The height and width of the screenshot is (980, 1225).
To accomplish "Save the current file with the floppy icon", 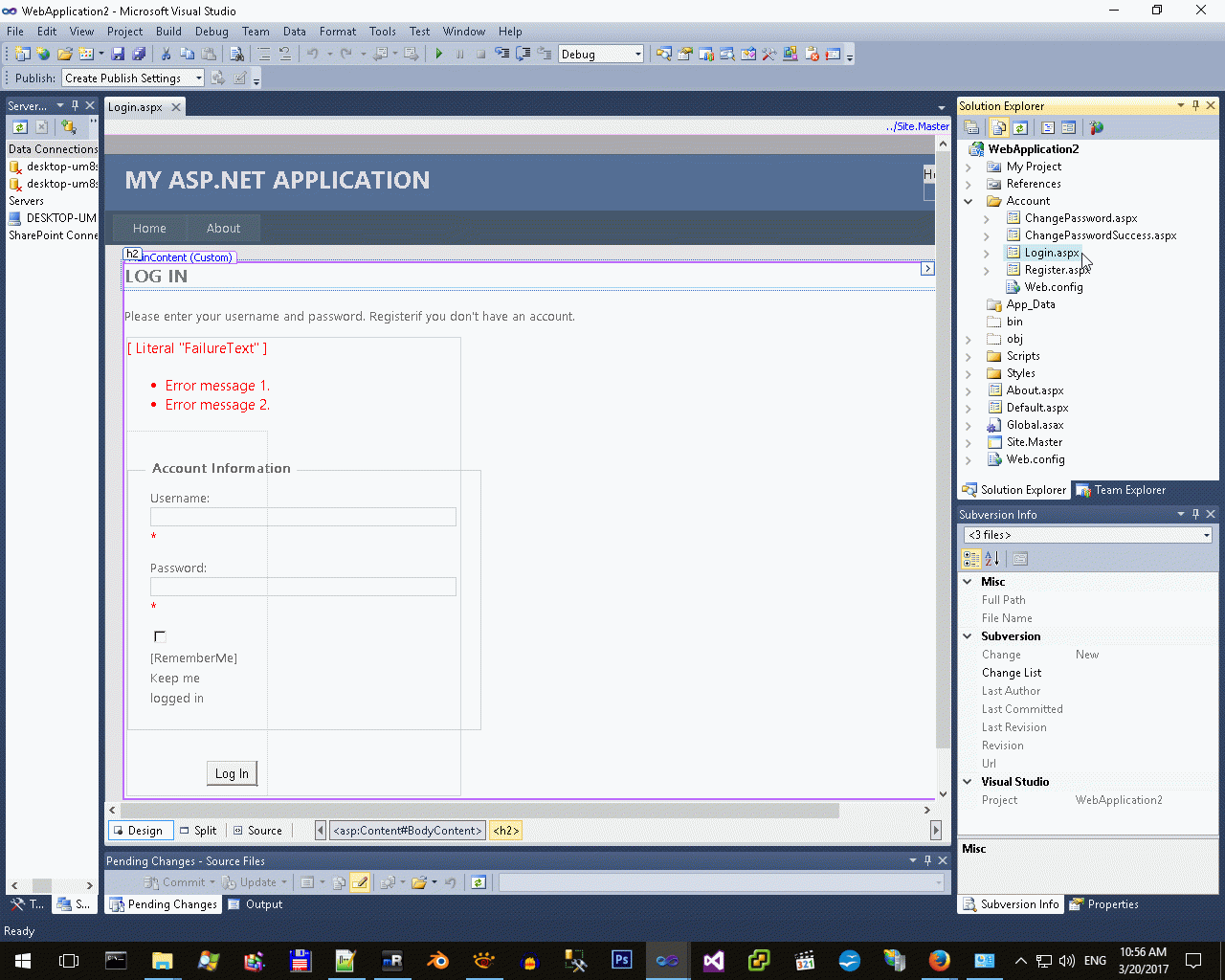I will [x=118, y=54].
